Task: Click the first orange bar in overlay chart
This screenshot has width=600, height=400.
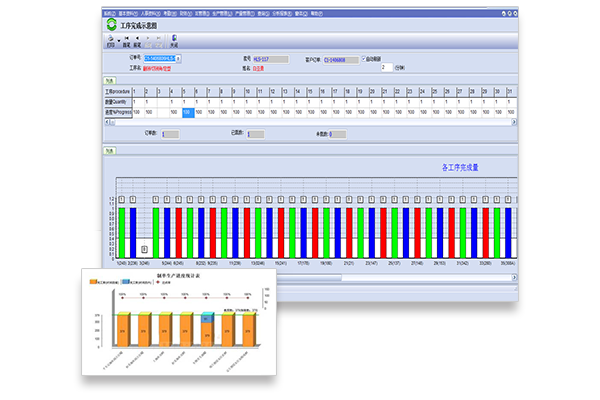Action: click(122, 331)
